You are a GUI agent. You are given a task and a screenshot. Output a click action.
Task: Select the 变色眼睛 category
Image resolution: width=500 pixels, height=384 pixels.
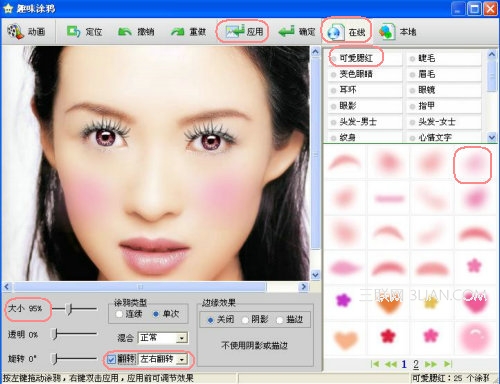coord(365,74)
